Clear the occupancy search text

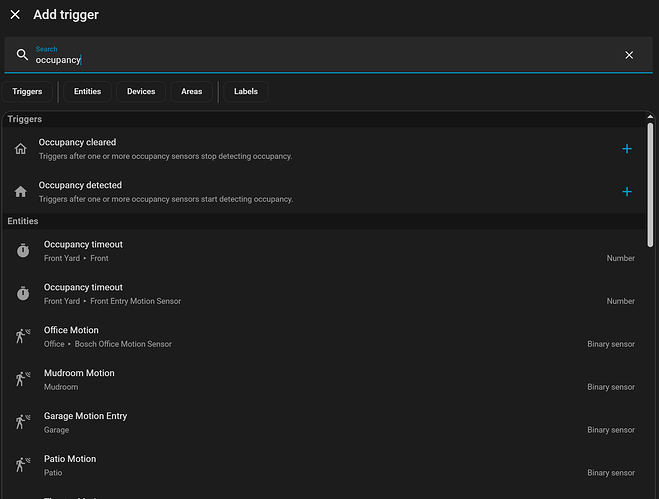click(629, 55)
